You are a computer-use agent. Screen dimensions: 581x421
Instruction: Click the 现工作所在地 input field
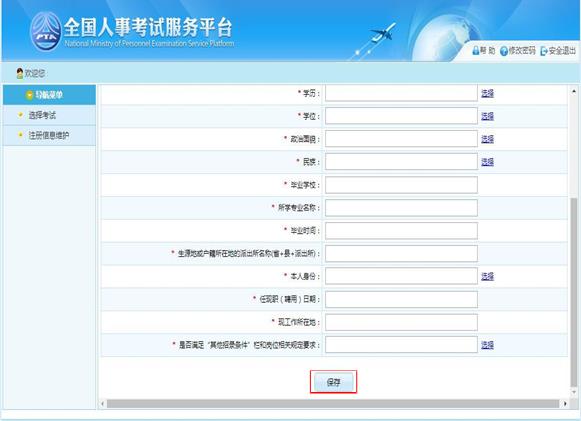click(x=401, y=322)
